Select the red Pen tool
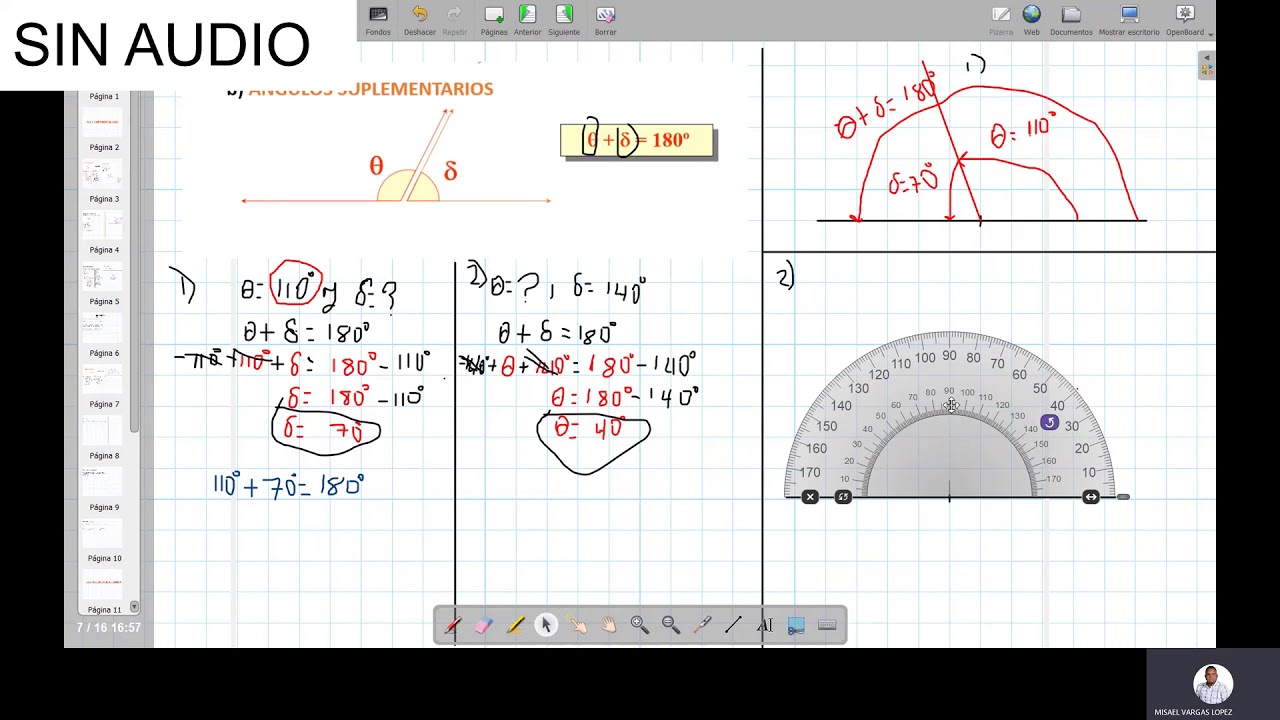This screenshot has width=1280, height=720. click(x=452, y=625)
